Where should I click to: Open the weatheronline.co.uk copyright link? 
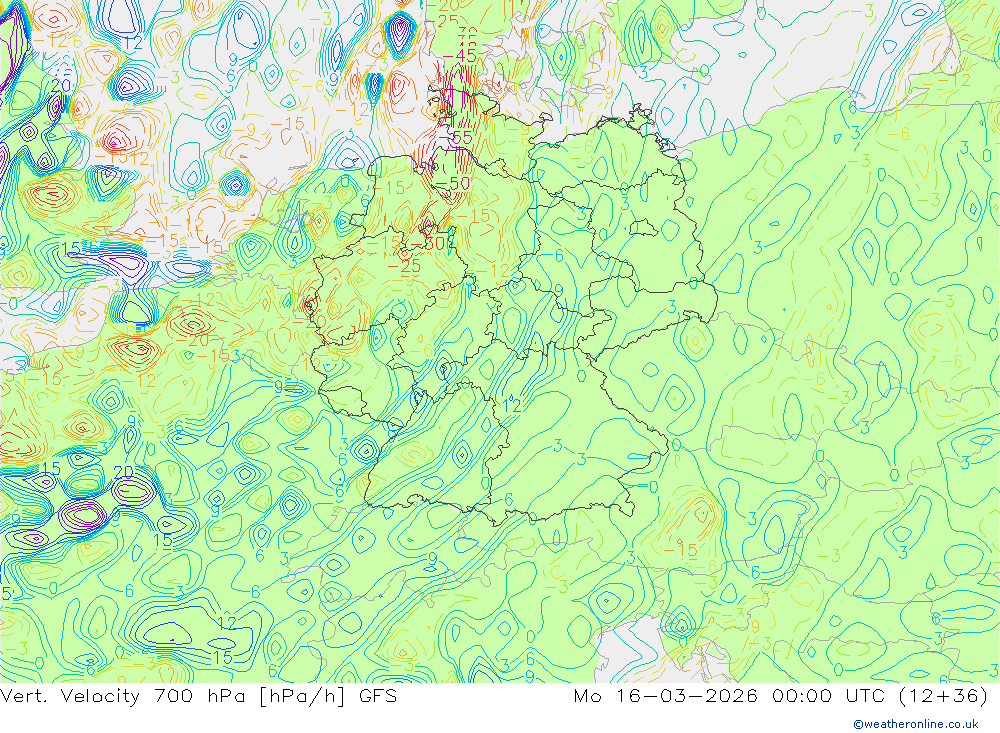[x=916, y=724]
